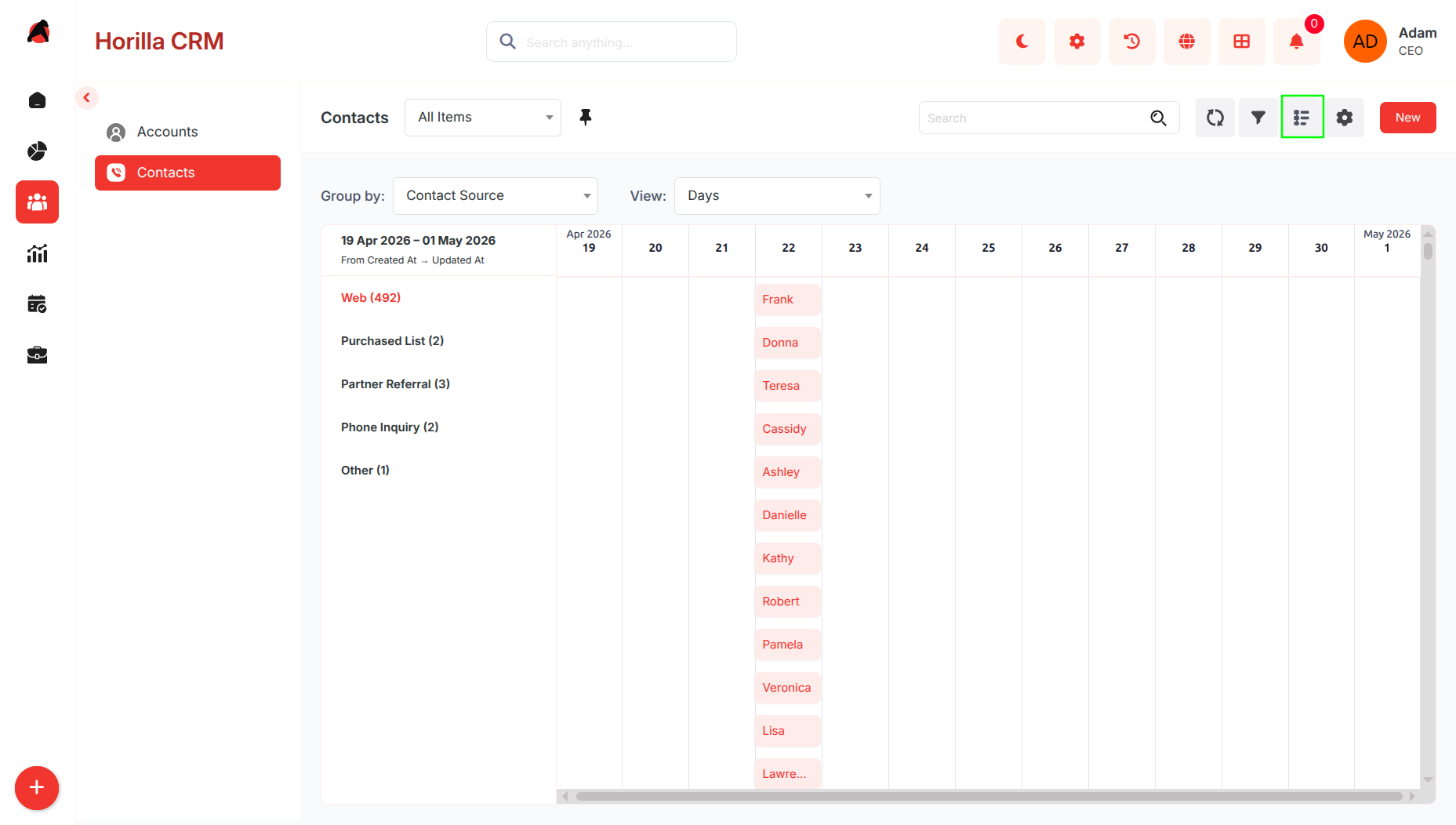Image resolution: width=1456 pixels, height=825 pixels.
Task: Create a New contact
Action: pos(1407,118)
